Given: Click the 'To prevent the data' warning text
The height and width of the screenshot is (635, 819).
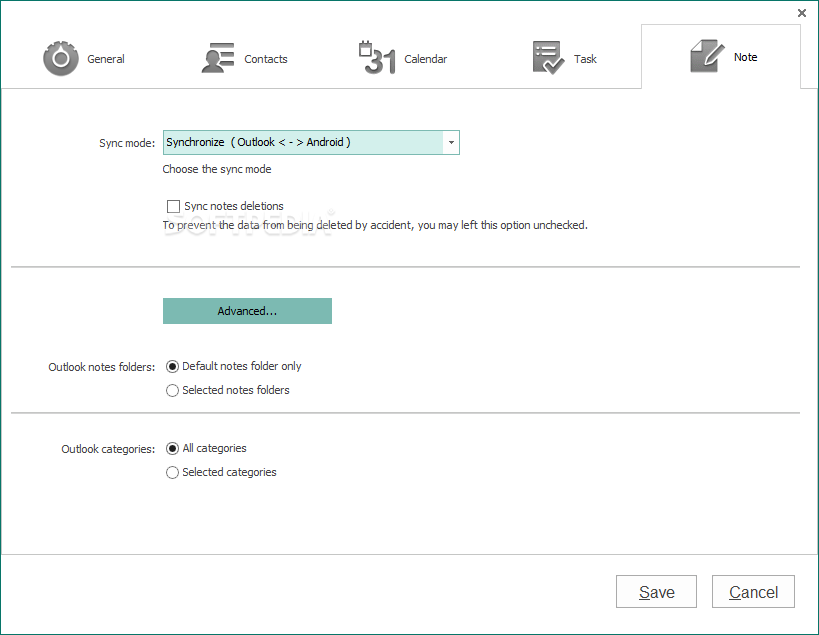Looking at the screenshot, I should 375,225.
